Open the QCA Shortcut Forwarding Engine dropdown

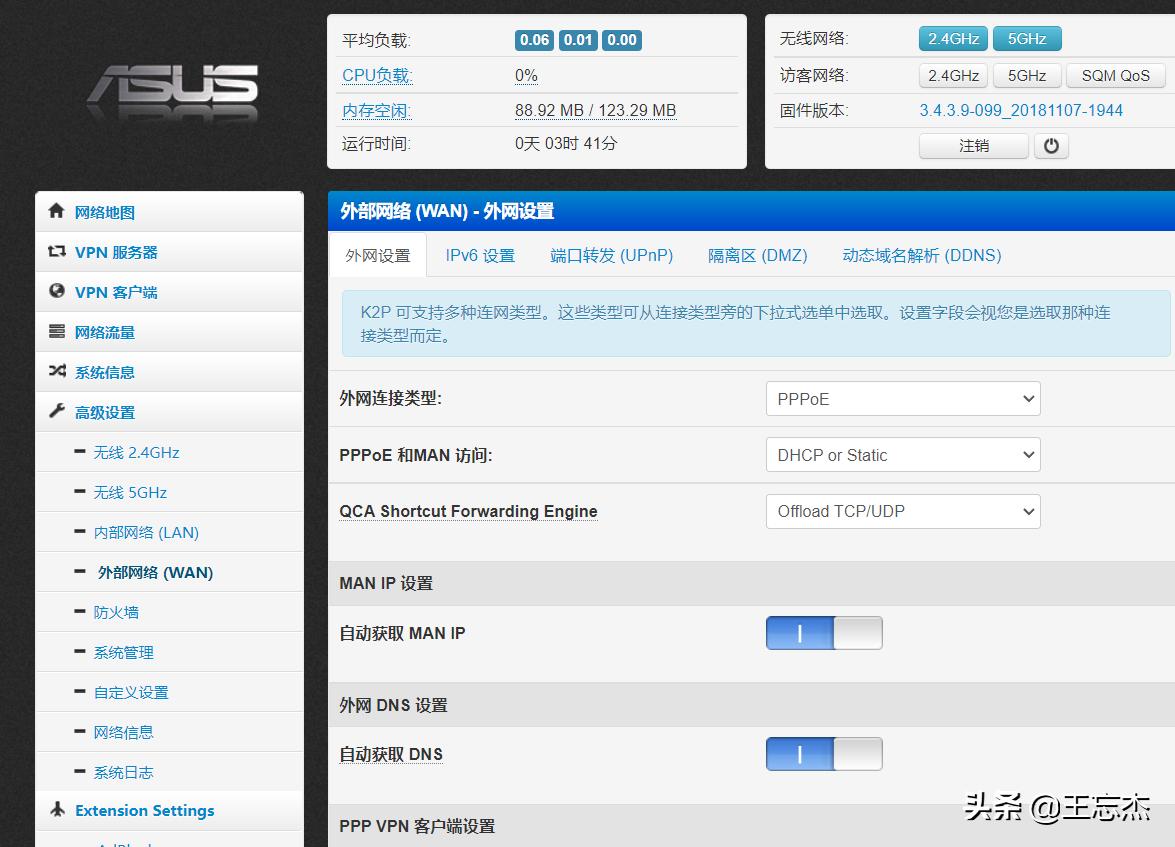[902, 511]
